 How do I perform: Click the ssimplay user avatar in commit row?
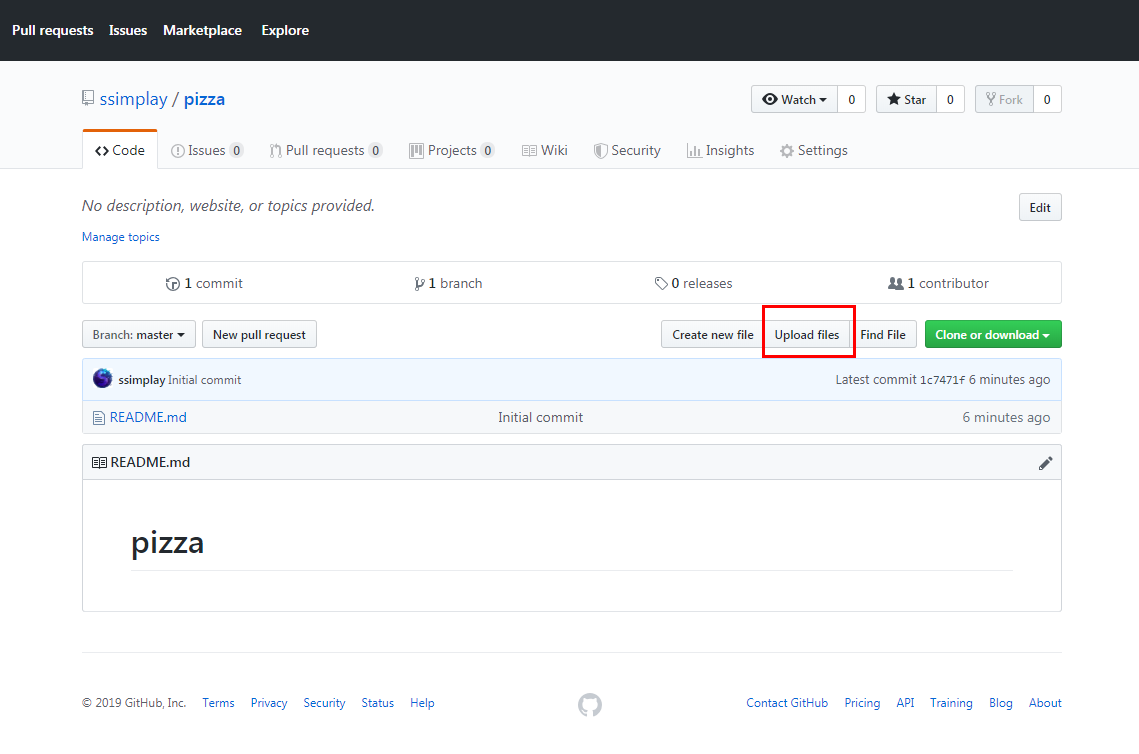(x=102, y=378)
